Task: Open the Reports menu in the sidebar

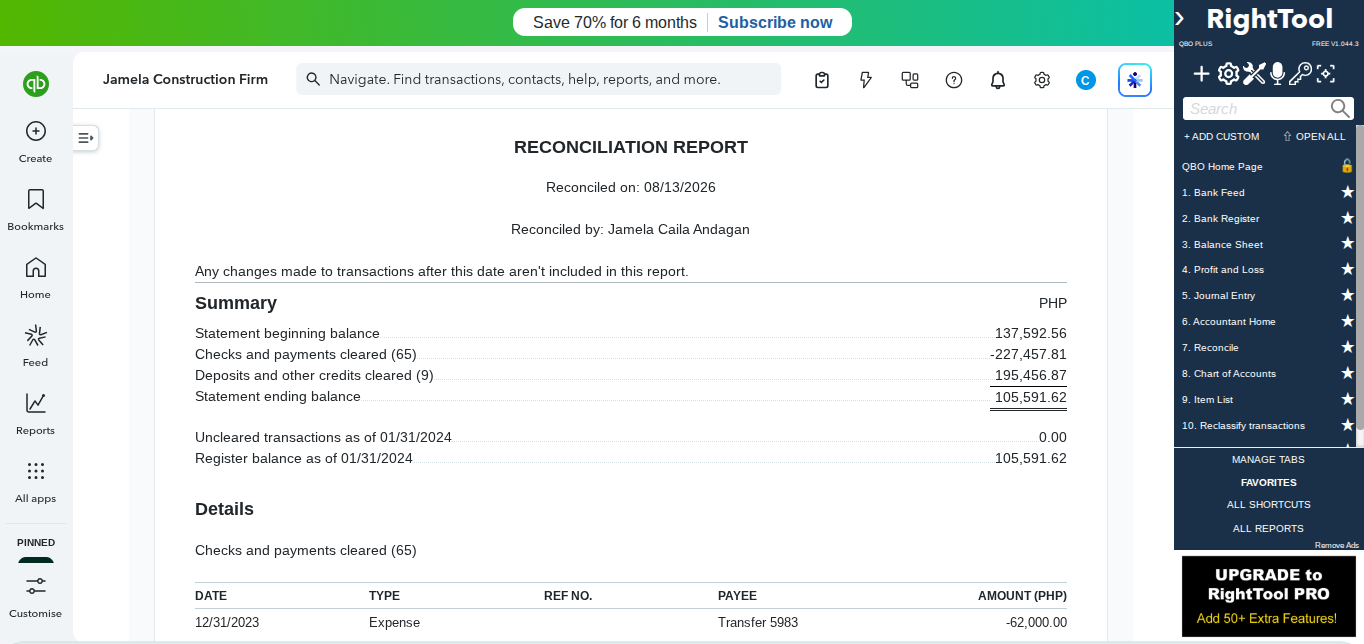Action: 35,413
